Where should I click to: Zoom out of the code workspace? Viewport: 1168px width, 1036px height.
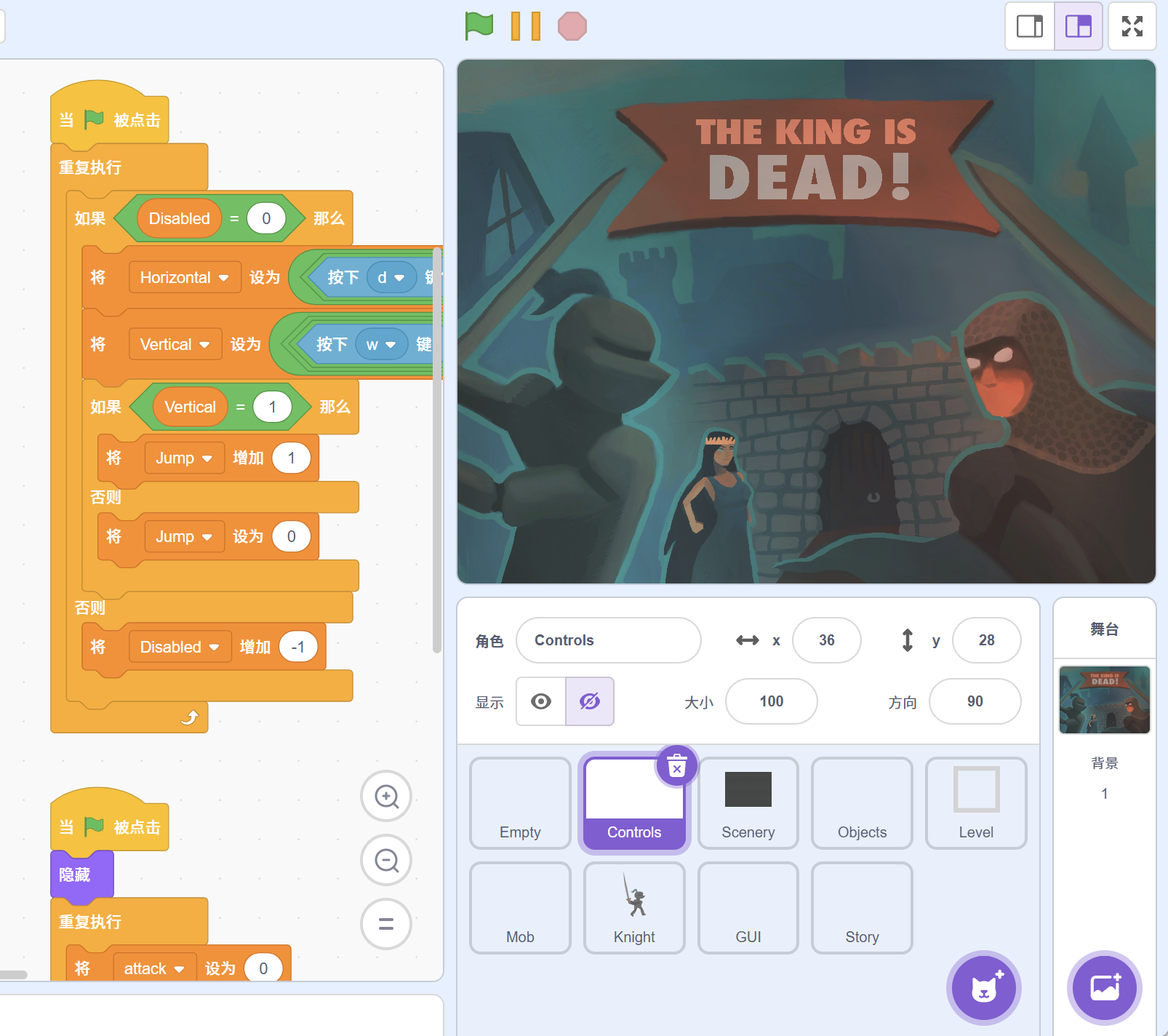pos(386,861)
